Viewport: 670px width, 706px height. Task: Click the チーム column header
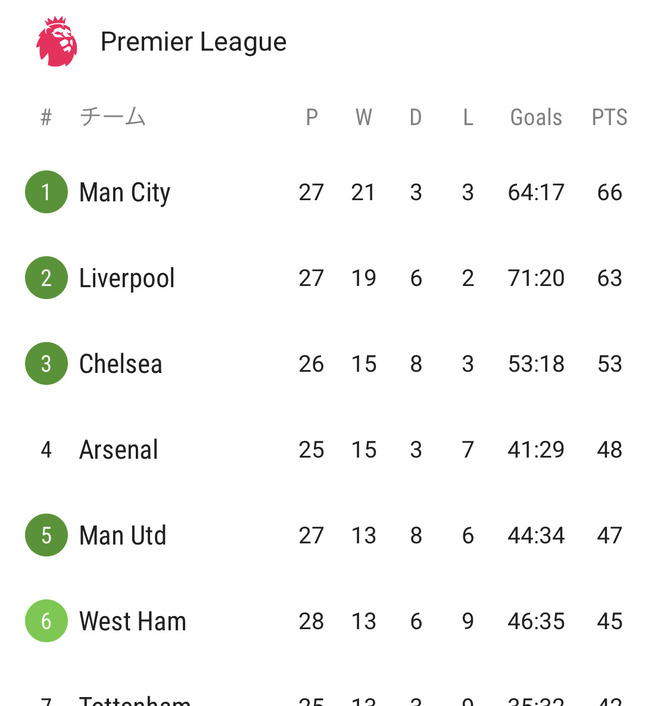113,117
